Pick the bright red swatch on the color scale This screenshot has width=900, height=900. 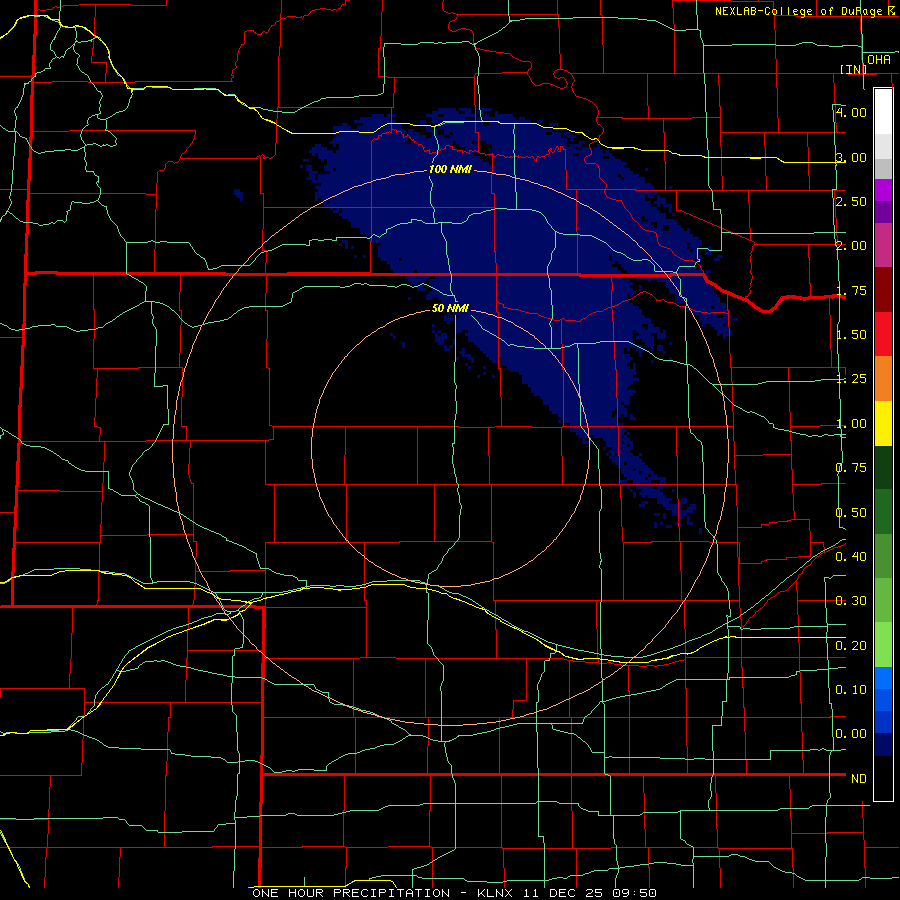[x=883, y=334]
